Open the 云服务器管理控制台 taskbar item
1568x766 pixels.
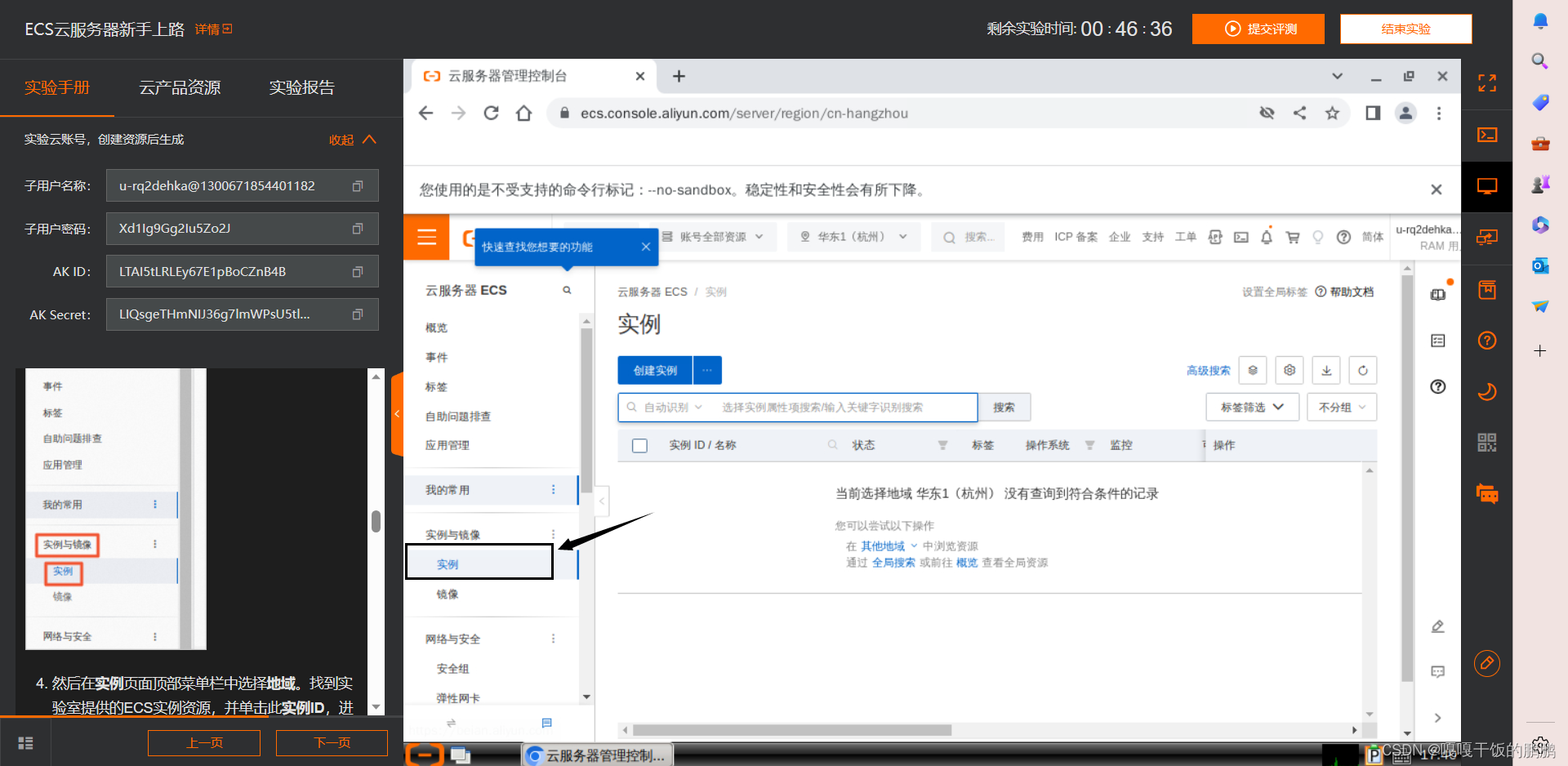tap(596, 755)
